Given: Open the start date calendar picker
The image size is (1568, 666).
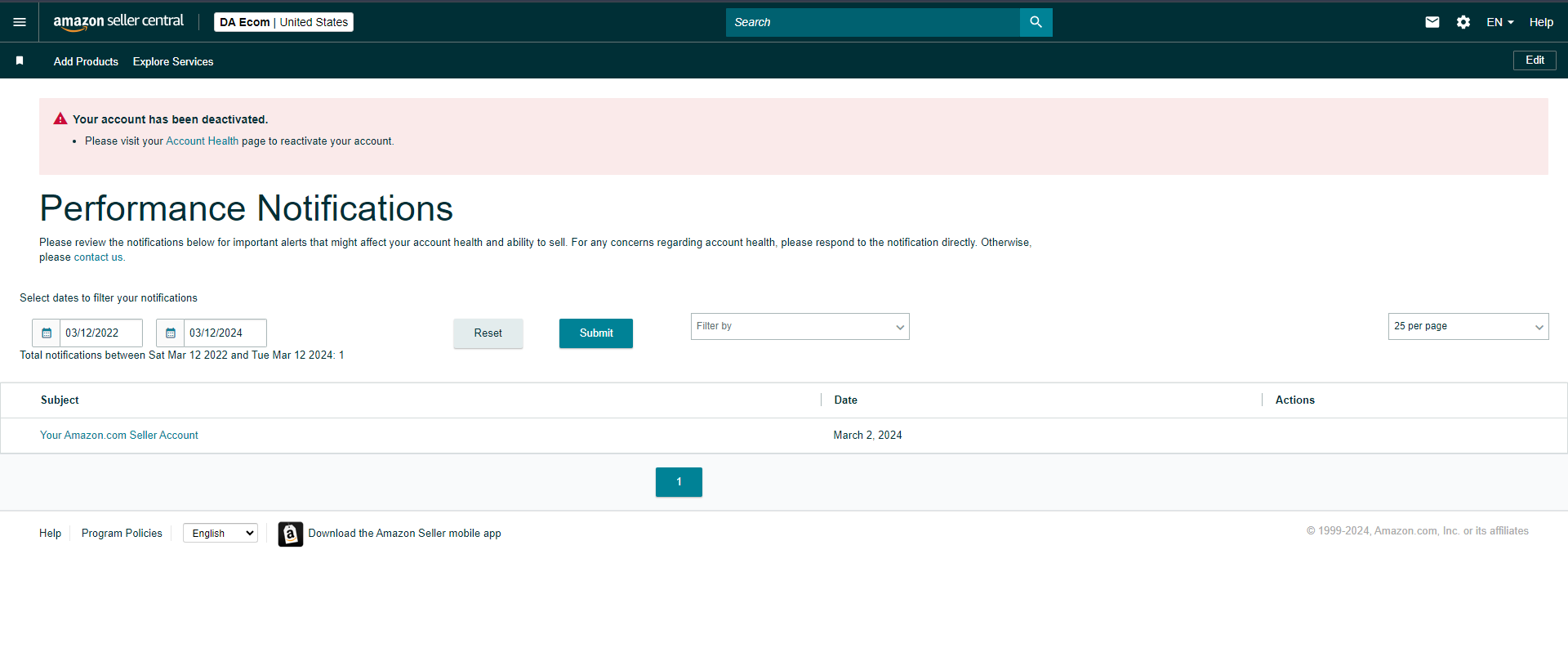Looking at the screenshot, I should click(x=47, y=333).
